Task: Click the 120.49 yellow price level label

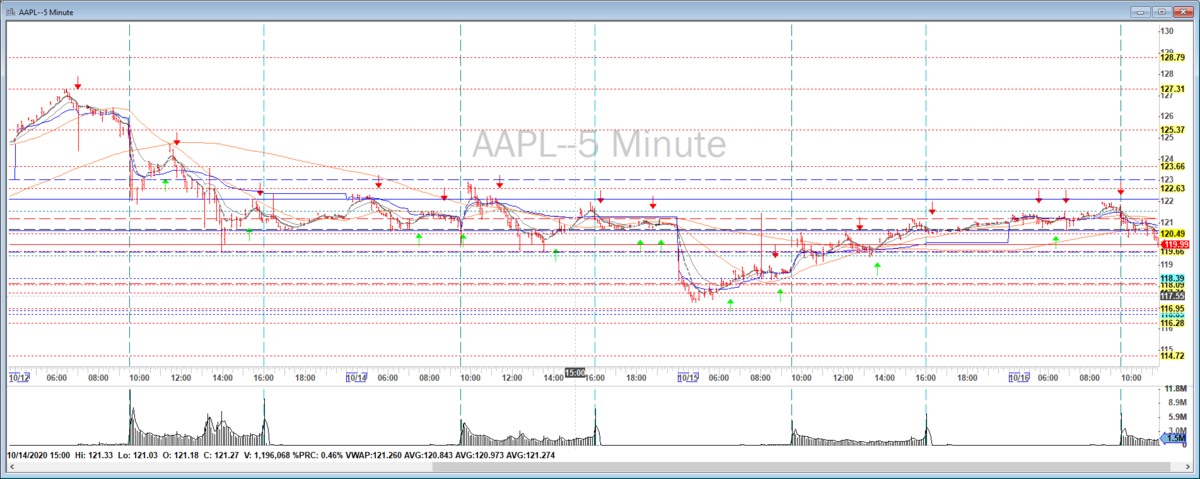Action: point(1172,233)
